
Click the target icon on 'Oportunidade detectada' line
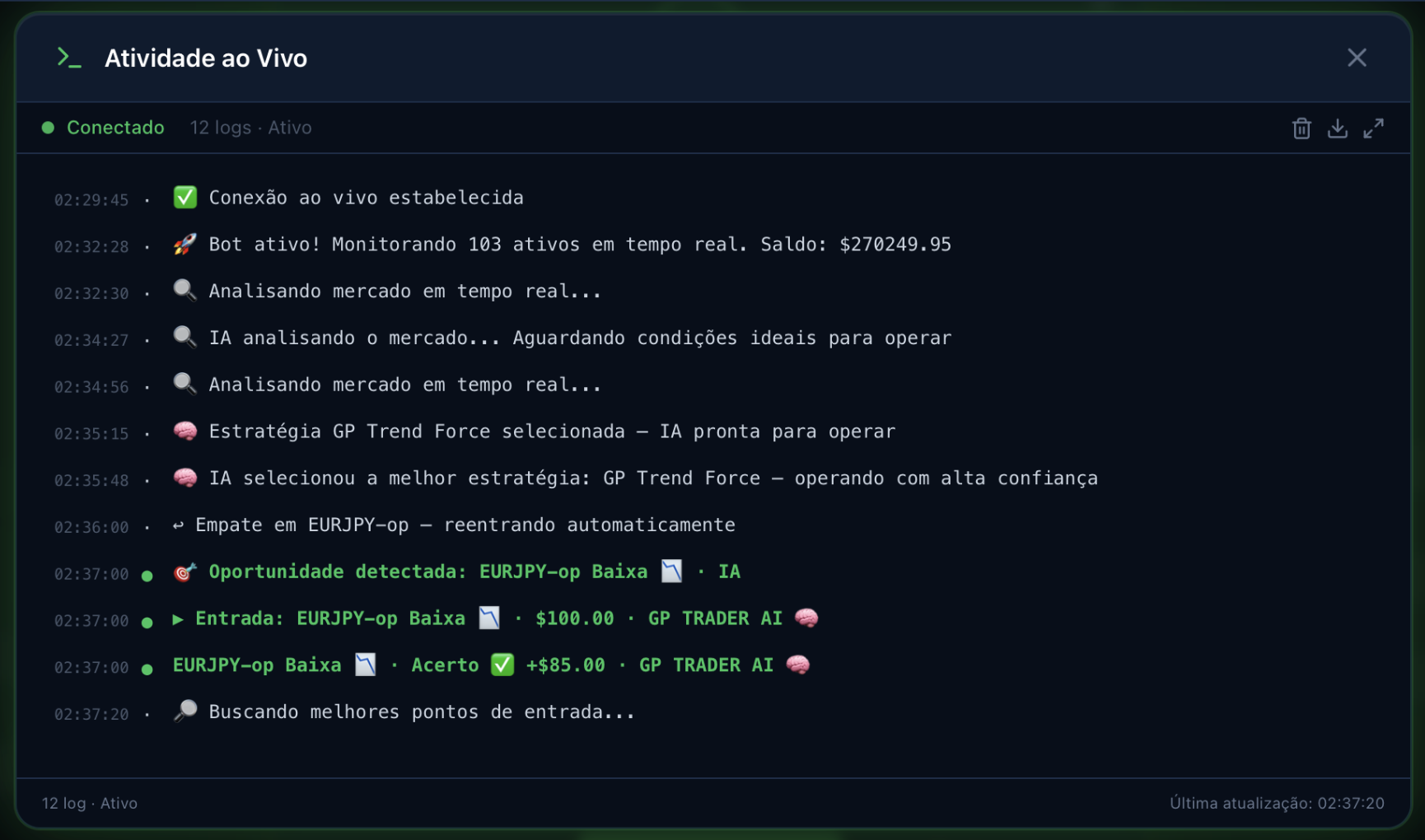[x=185, y=572]
